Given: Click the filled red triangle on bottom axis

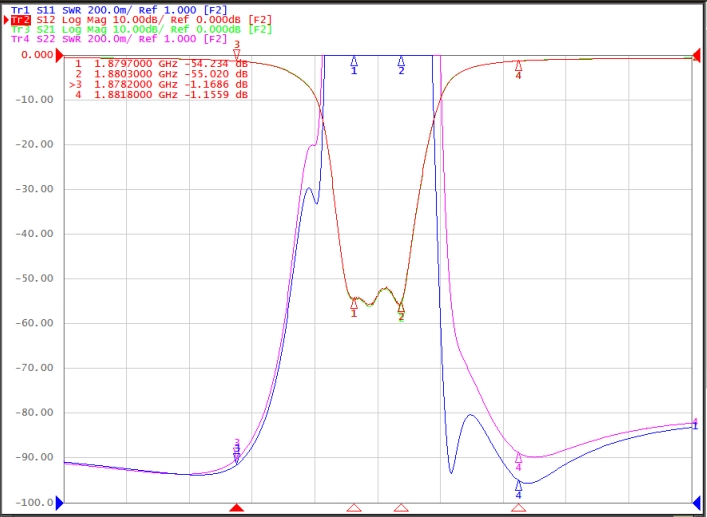Looking at the screenshot, I should point(237,508).
